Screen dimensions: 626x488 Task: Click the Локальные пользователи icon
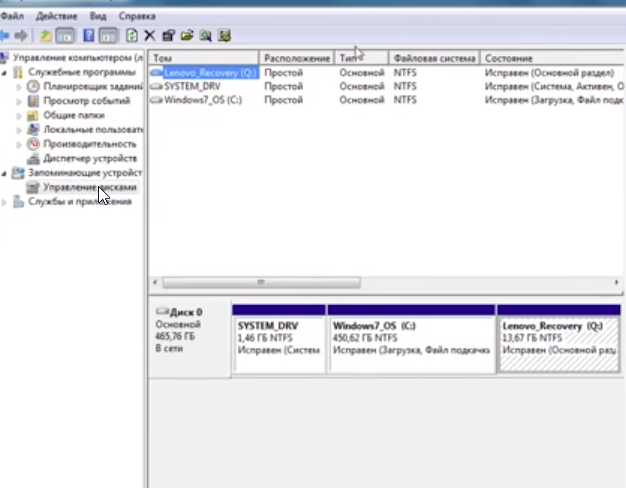(33, 129)
